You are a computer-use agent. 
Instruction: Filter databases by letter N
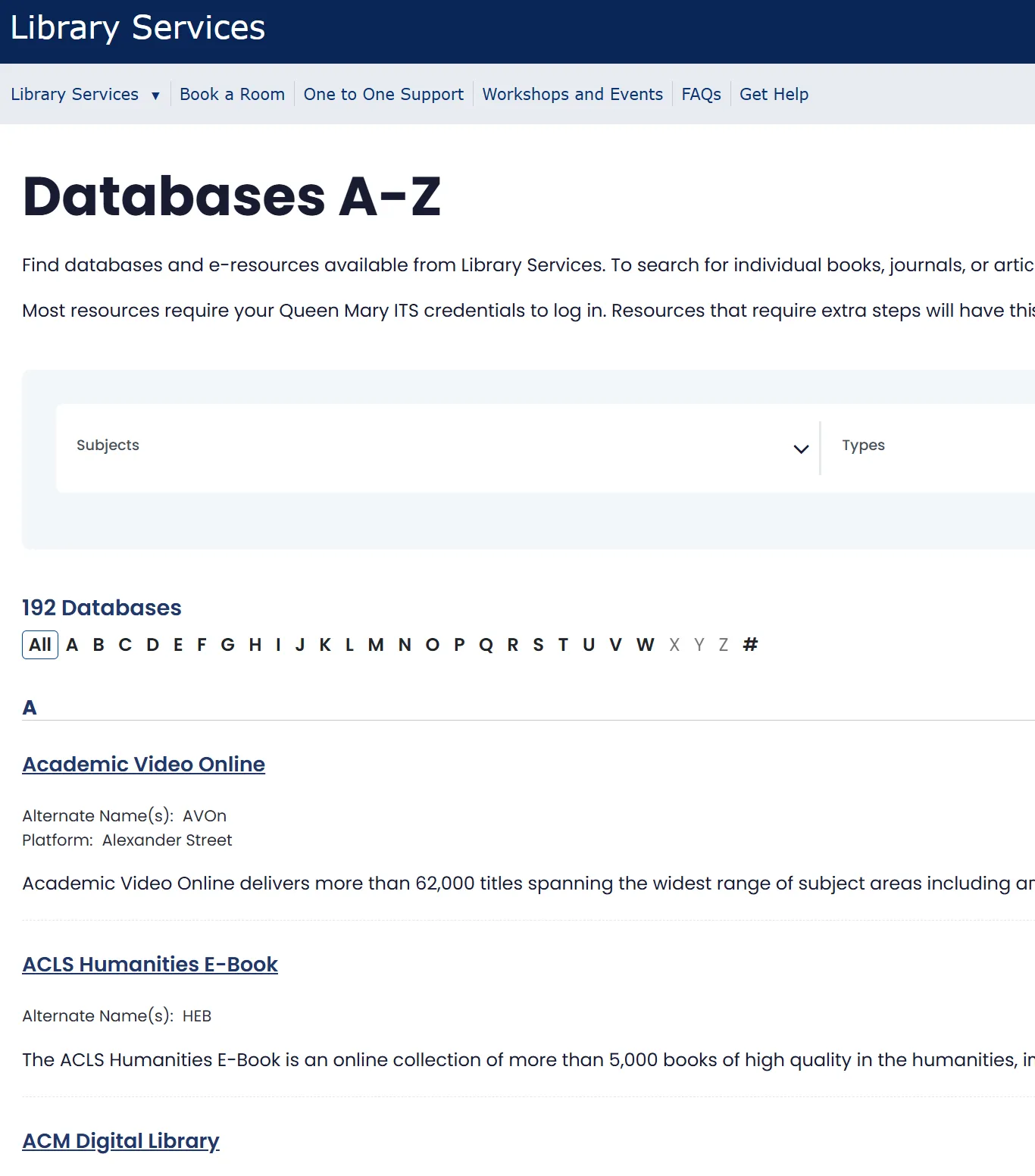click(x=405, y=645)
